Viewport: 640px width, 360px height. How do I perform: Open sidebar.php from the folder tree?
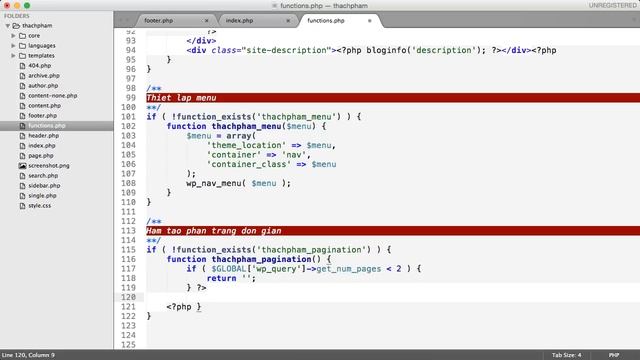click(x=44, y=186)
